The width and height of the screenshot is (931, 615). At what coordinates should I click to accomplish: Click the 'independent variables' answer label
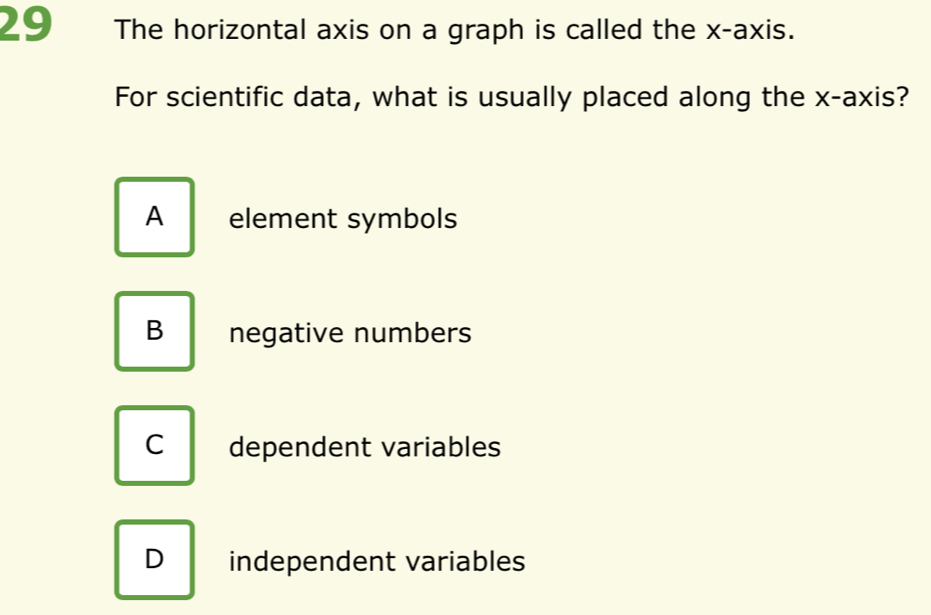(377, 562)
